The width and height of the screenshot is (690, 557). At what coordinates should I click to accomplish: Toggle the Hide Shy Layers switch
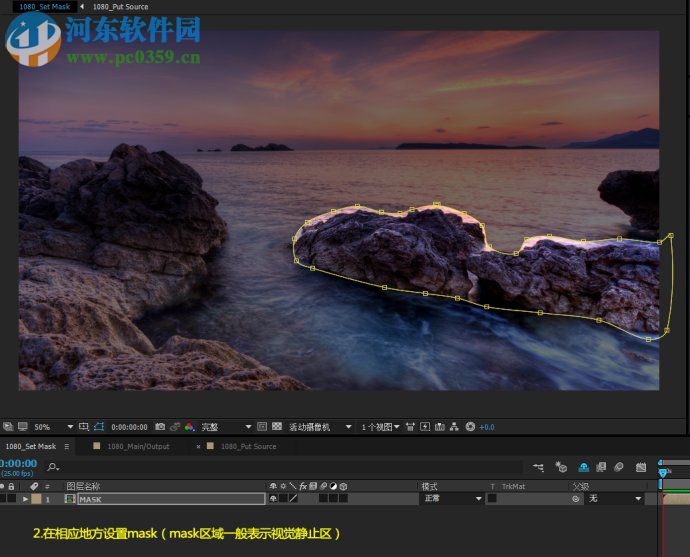pyautogui.click(x=584, y=467)
